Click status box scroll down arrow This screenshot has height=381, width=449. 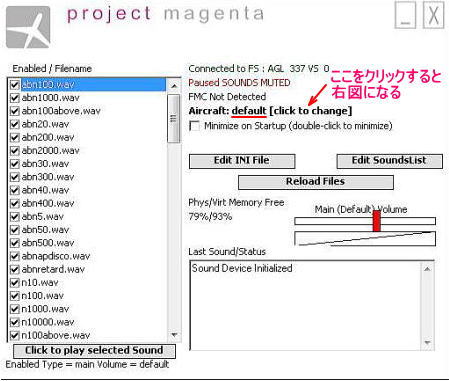click(x=427, y=343)
